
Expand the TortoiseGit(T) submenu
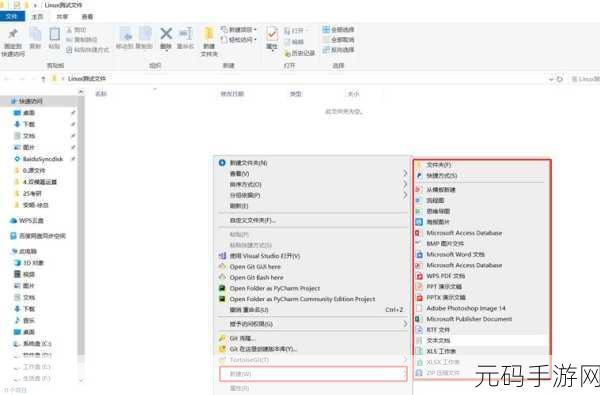405,360
